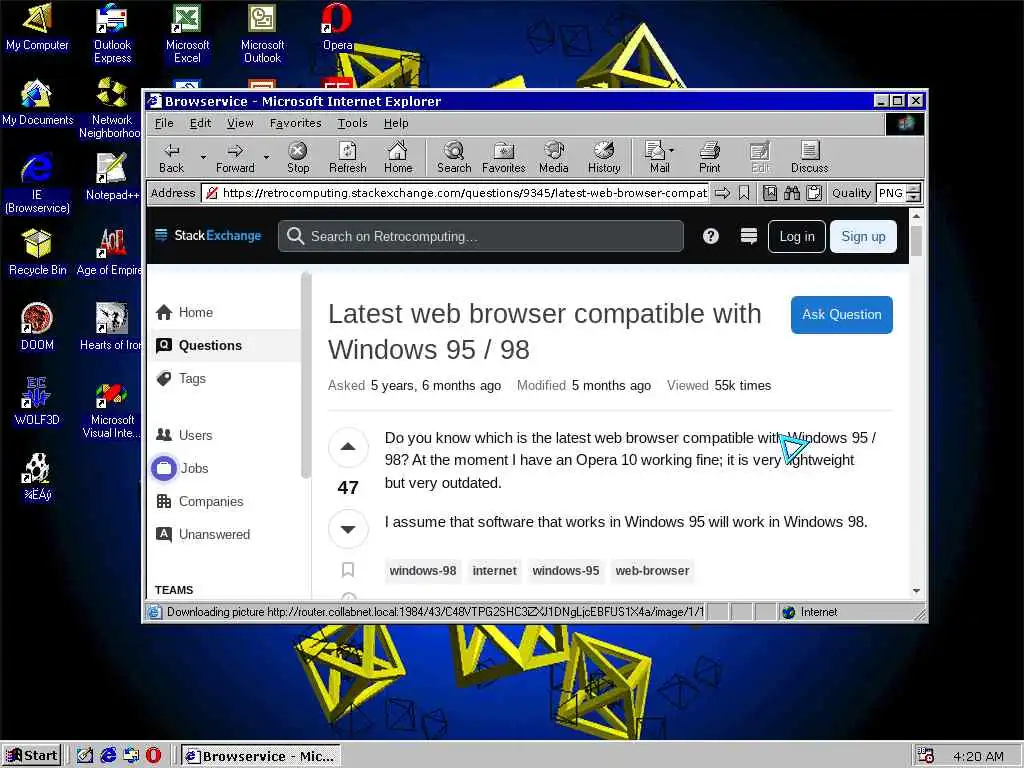Click the StackExchange logo
The width and height of the screenshot is (1024, 768).
208,235
